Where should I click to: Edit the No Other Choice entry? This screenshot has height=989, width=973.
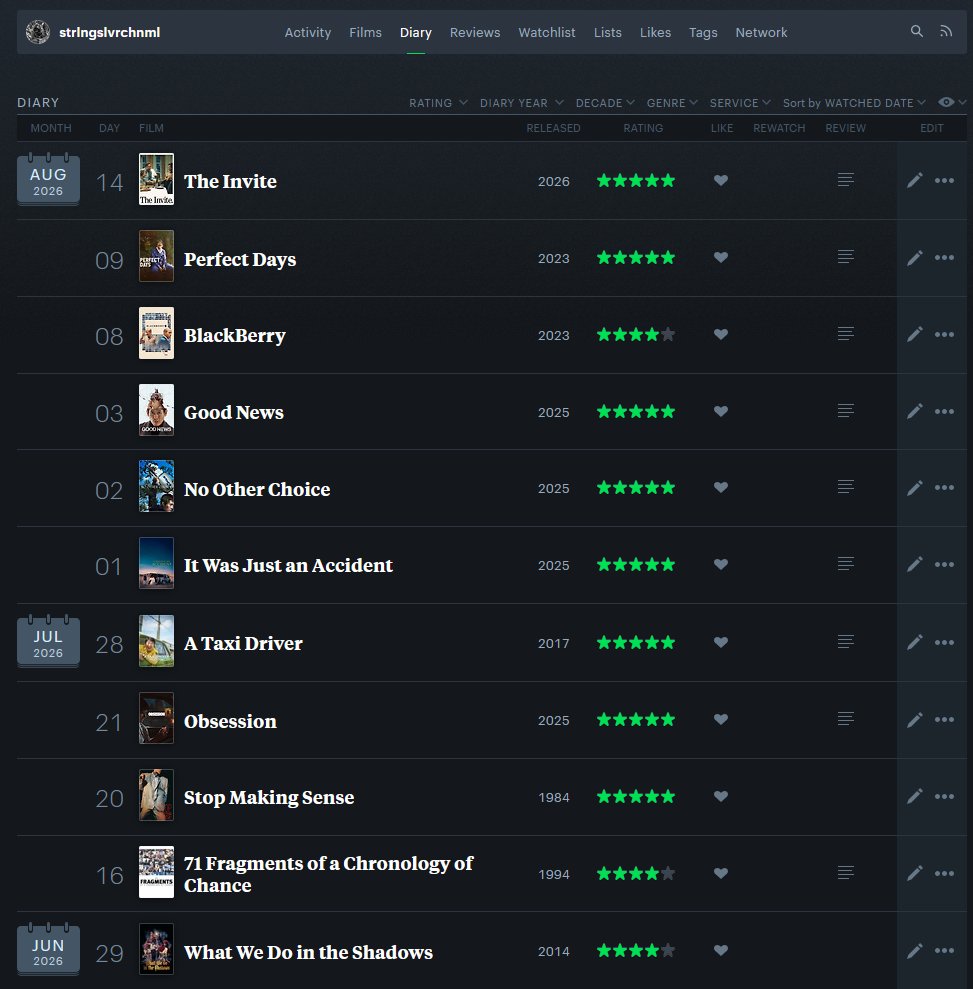coord(914,488)
